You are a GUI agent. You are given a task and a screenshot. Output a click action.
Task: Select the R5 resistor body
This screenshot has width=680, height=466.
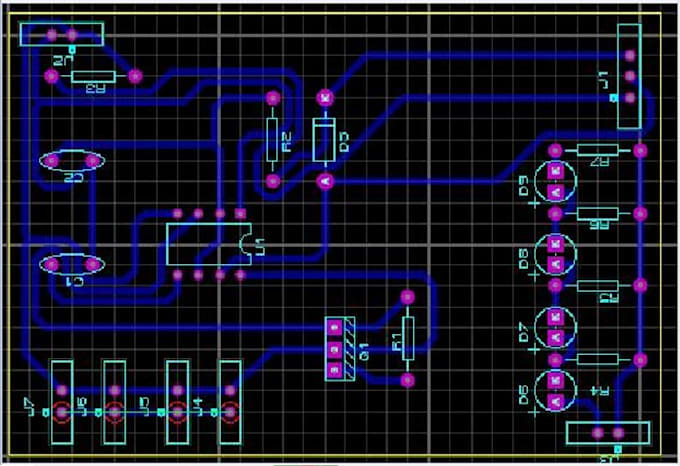[598, 286]
